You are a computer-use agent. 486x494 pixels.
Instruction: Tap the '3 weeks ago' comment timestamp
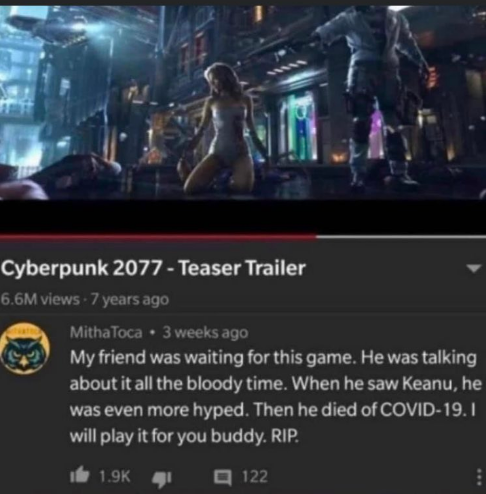click(205, 332)
